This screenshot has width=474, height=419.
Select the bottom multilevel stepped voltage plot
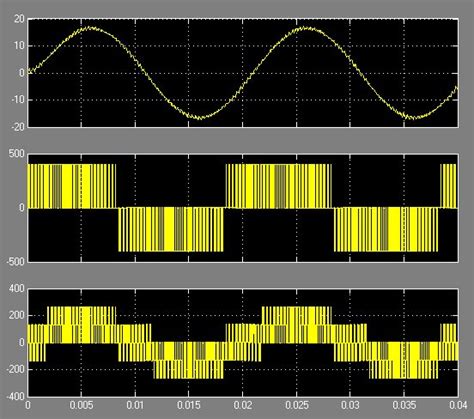(x=243, y=343)
